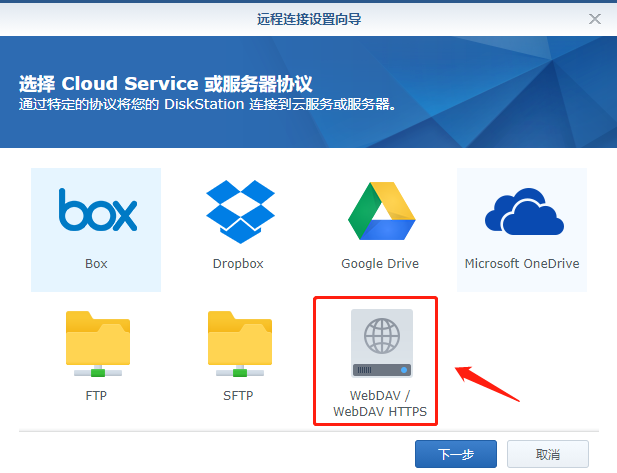
Task: Click the 下一步 (Next) button
Action: click(x=456, y=454)
